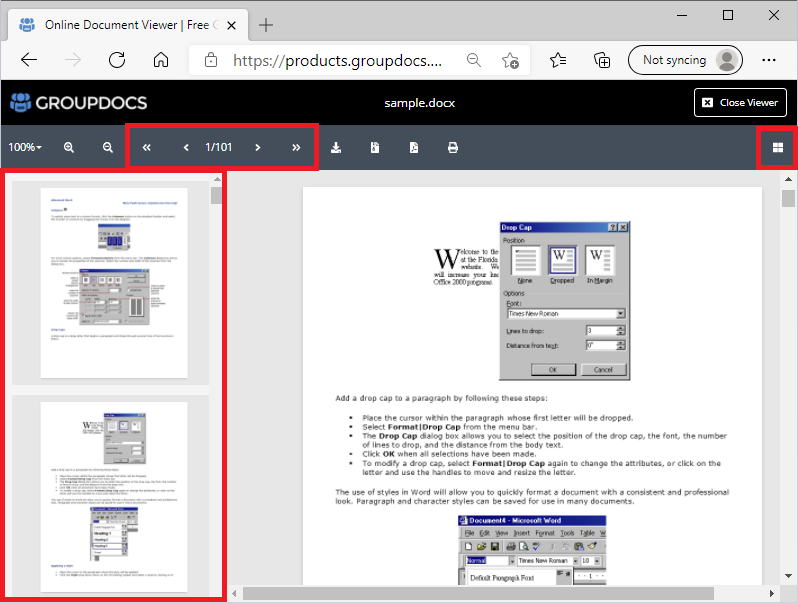
Task: Open the 100% zoom level dropdown
Action: point(25,147)
